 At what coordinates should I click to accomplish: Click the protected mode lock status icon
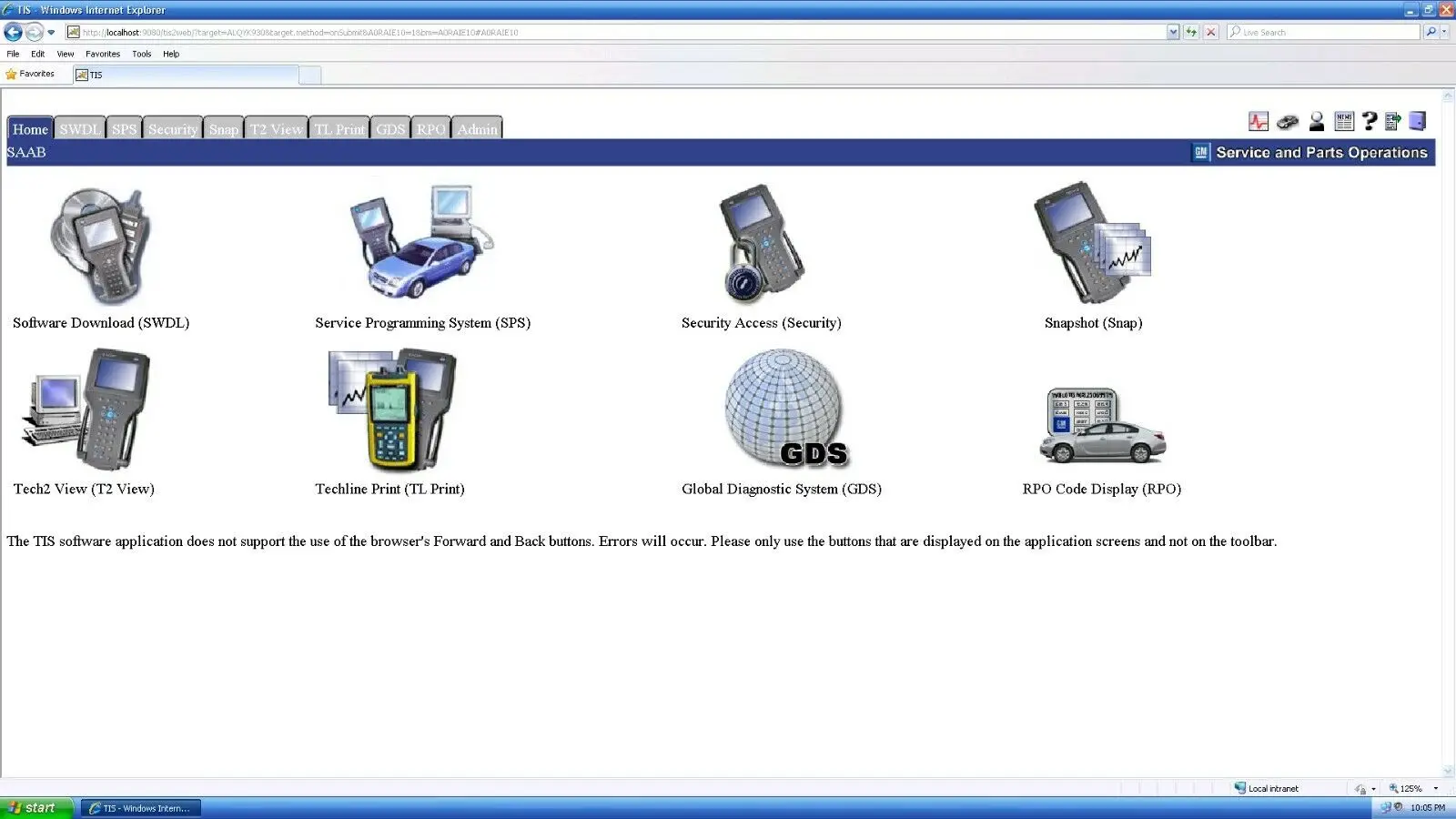(1360, 789)
